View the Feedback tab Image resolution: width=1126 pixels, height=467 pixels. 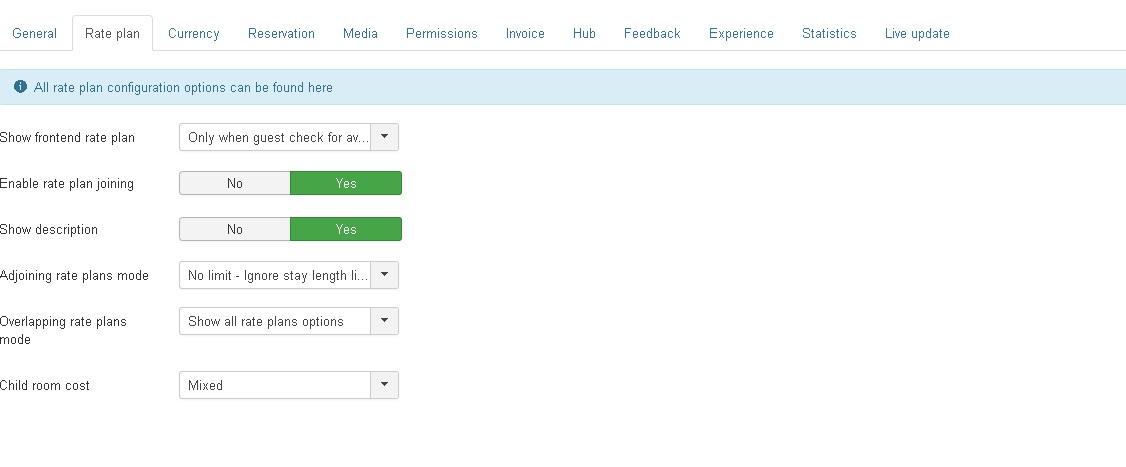(652, 33)
